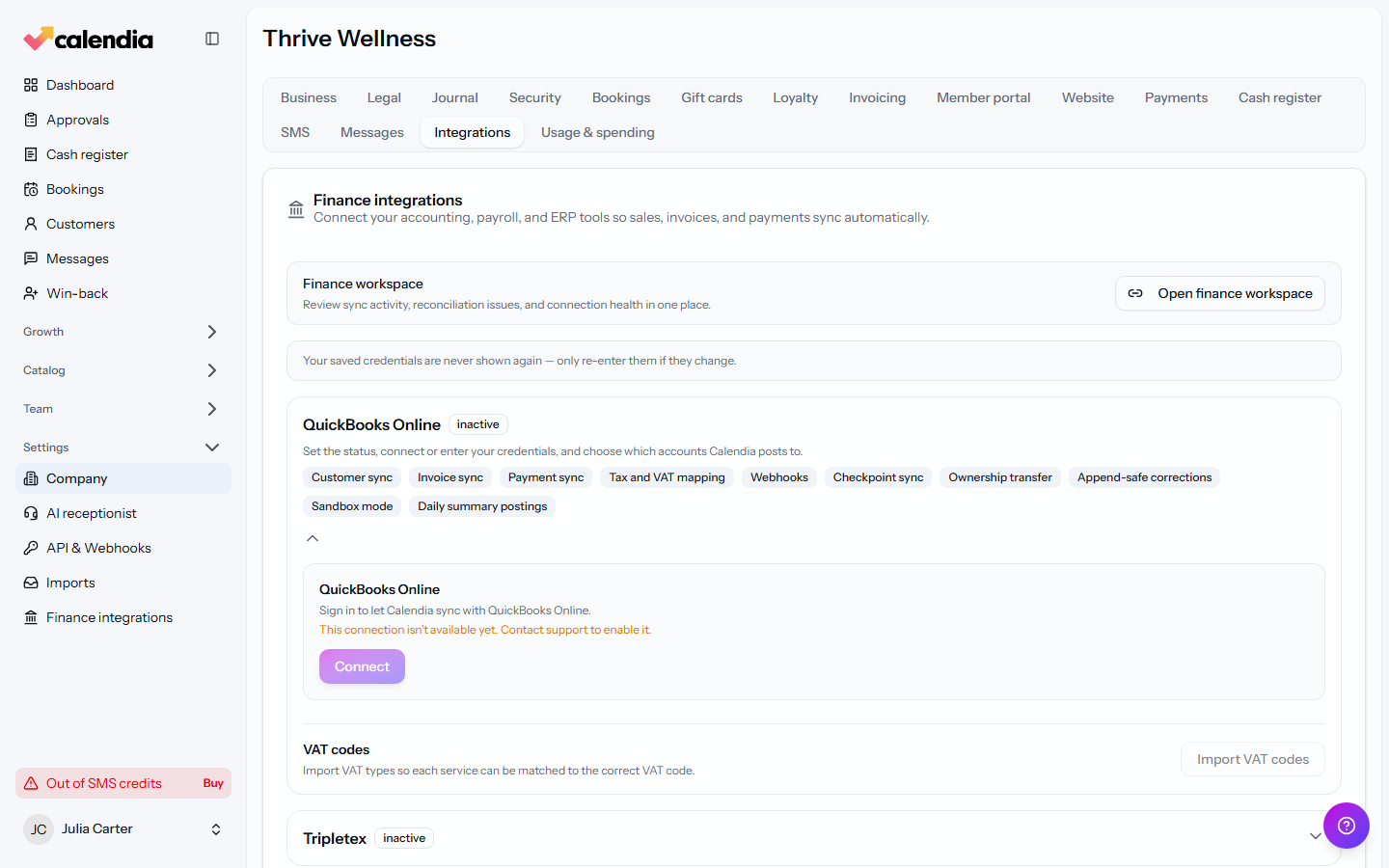Open the Security tab
The height and width of the screenshot is (868, 1389).
[x=534, y=97]
